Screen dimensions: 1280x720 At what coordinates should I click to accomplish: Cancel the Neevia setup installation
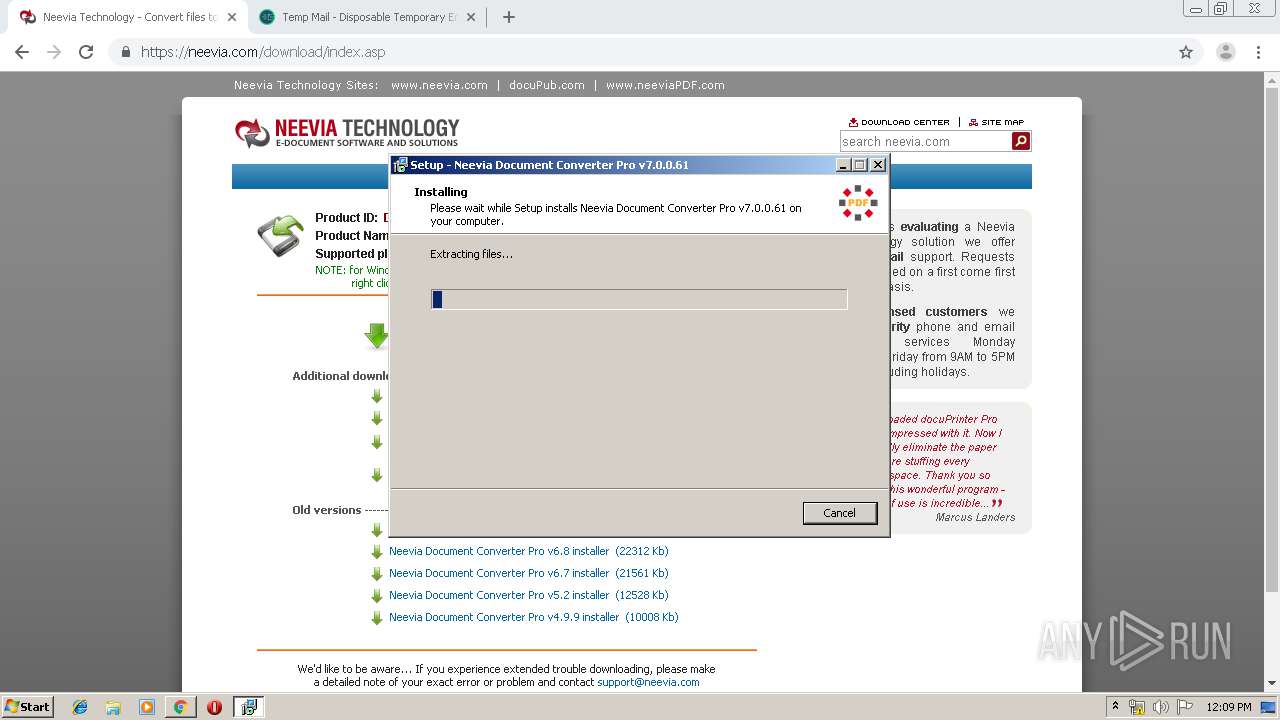coord(839,513)
